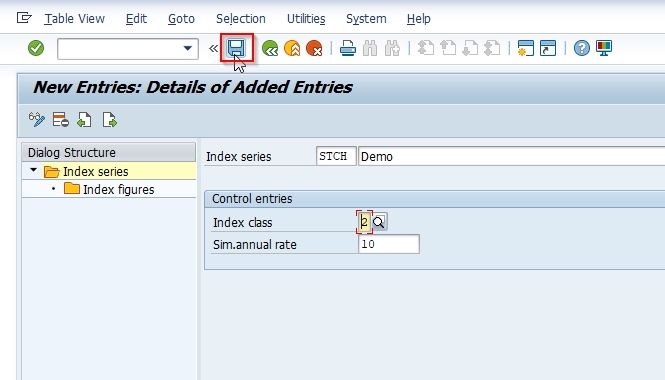Save the new entries using floppy icon
665x380 pixels.
(236, 48)
